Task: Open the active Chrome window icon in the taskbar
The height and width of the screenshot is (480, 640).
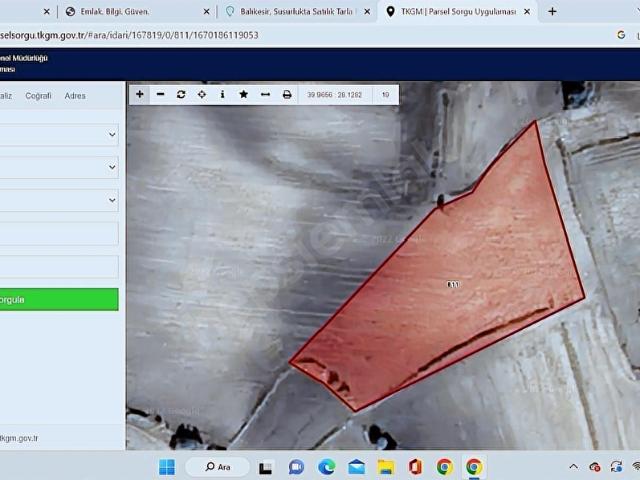Action: pyautogui.click(x=474, y=467)
